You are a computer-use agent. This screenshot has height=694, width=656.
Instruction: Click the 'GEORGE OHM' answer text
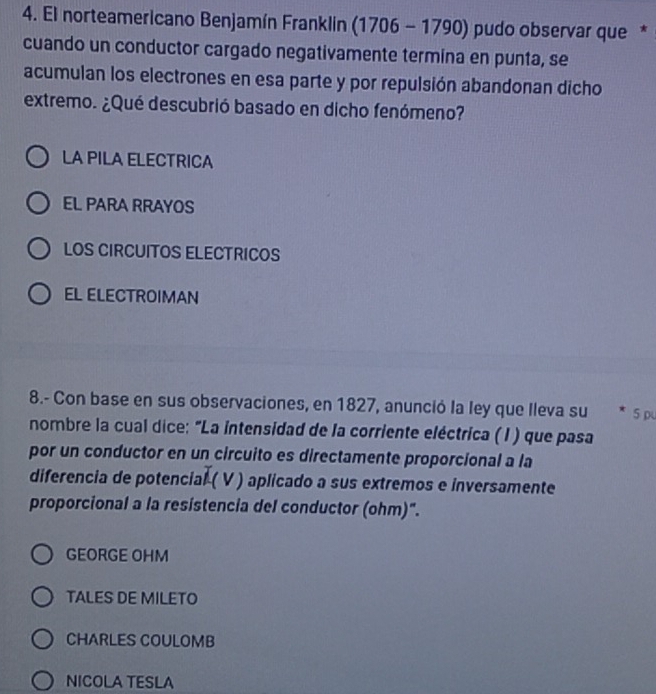pos(117,555)
